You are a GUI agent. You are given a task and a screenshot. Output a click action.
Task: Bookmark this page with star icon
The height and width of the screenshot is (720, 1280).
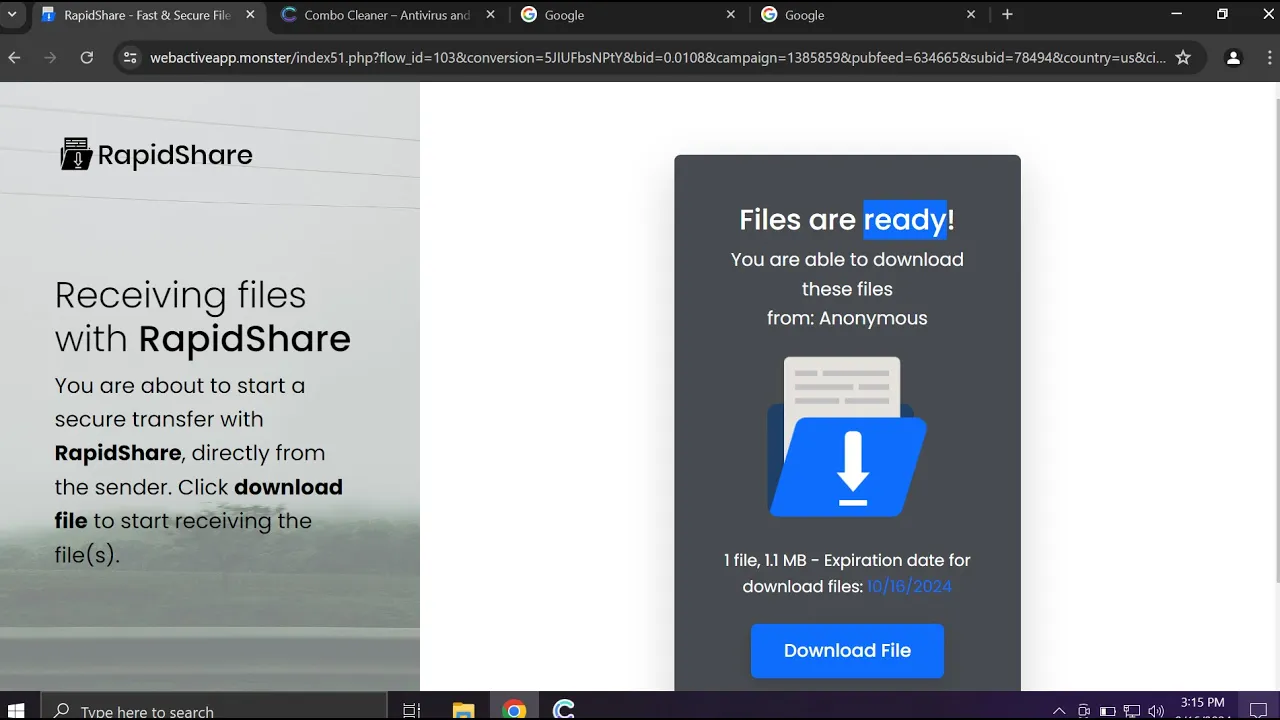(1183, 58)
